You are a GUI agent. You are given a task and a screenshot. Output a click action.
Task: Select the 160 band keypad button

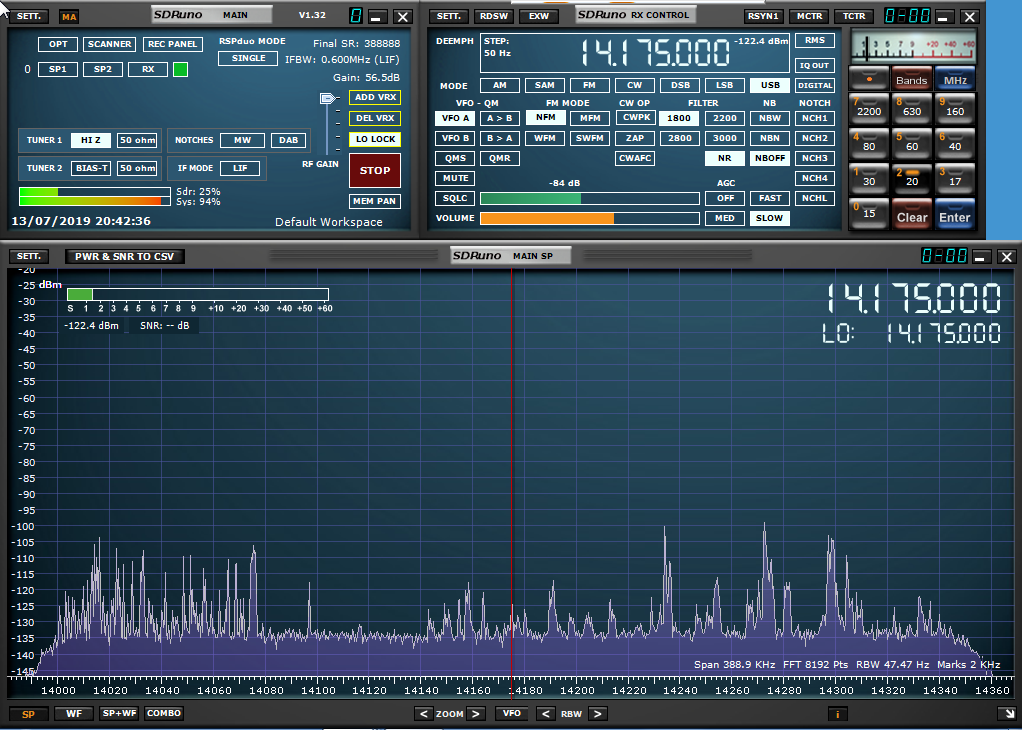click(955, 108)
